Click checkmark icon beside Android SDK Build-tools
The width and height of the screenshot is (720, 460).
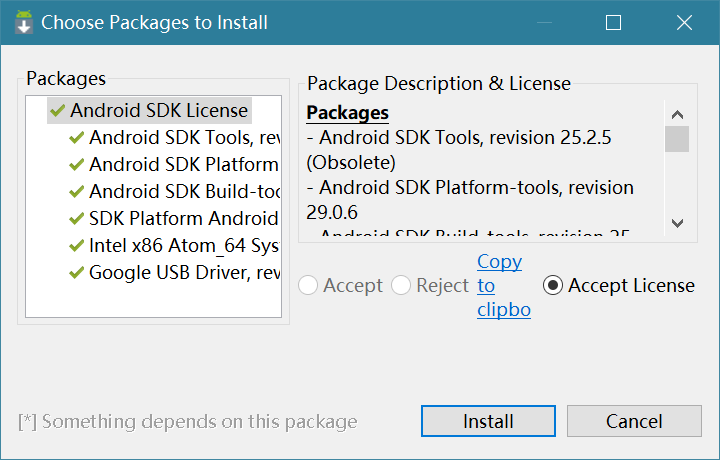(76, 192)
